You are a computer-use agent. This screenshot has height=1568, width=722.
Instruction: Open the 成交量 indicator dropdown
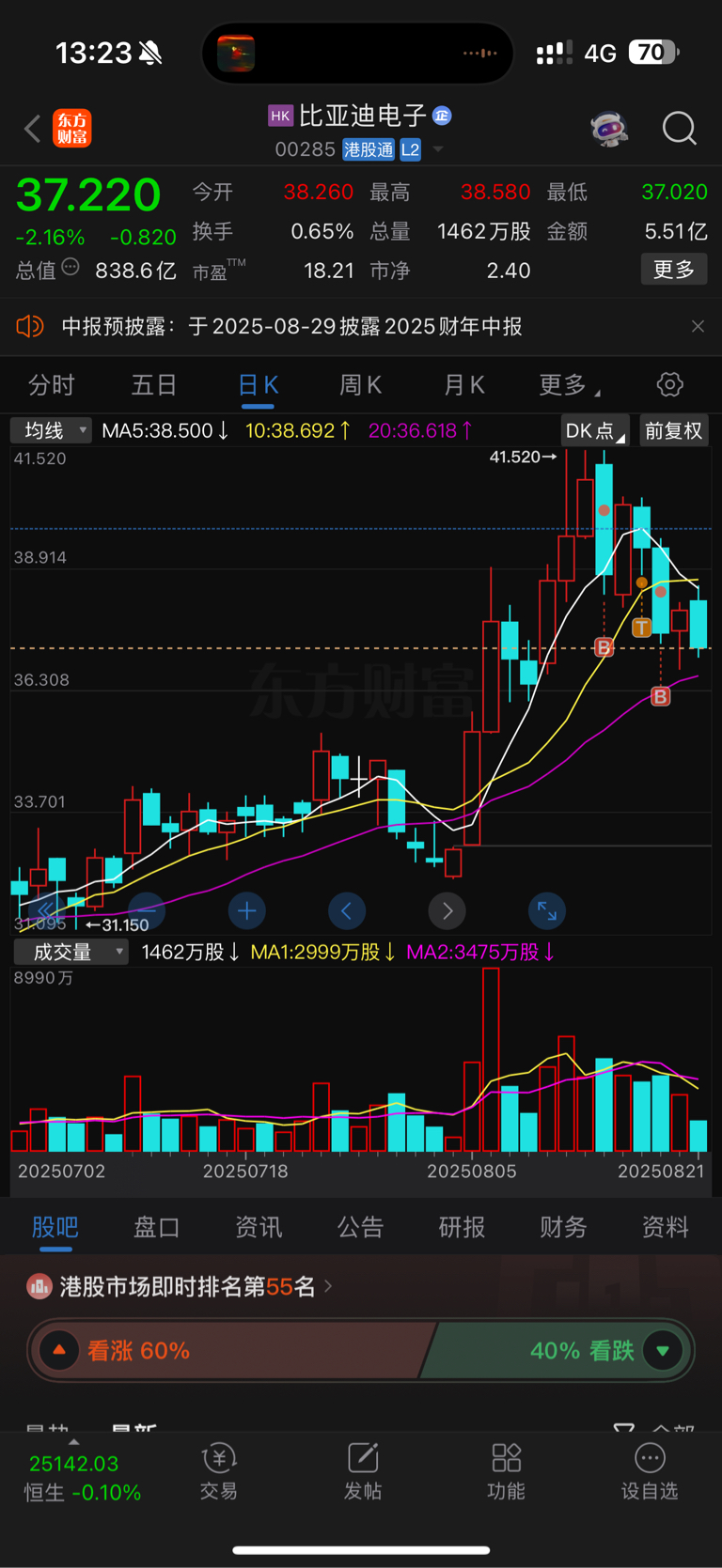point(71,952)
